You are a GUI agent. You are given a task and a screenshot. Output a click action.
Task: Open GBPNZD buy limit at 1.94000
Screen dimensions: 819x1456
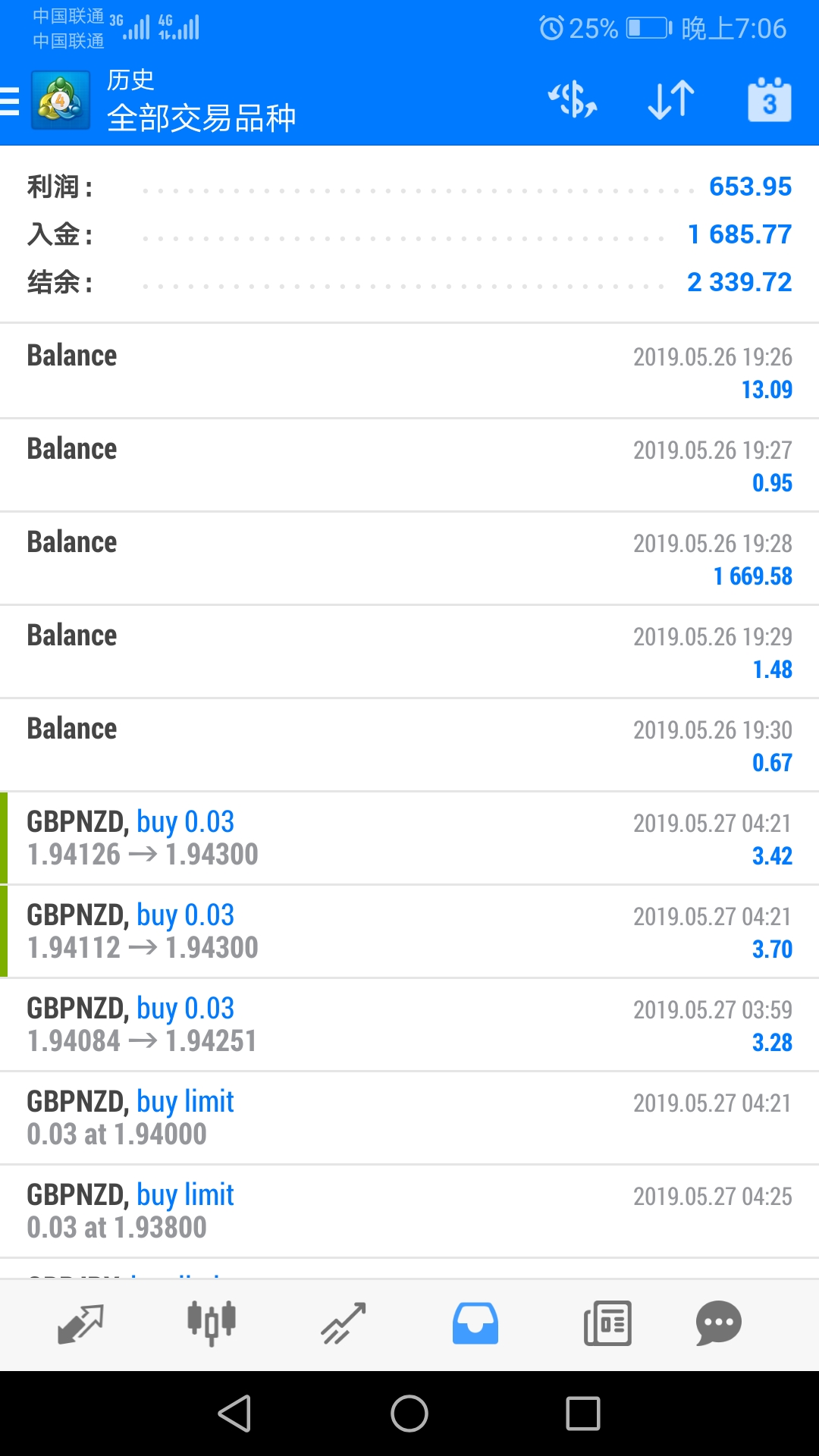pos(409,1119)
